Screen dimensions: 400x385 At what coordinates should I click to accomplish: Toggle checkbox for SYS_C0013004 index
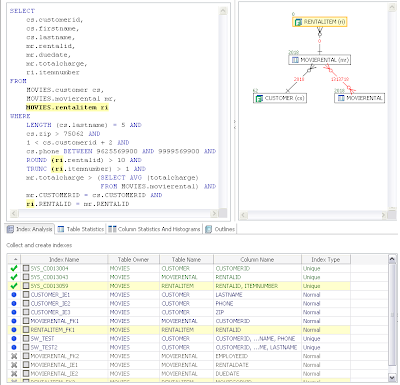tap(26, 268)
